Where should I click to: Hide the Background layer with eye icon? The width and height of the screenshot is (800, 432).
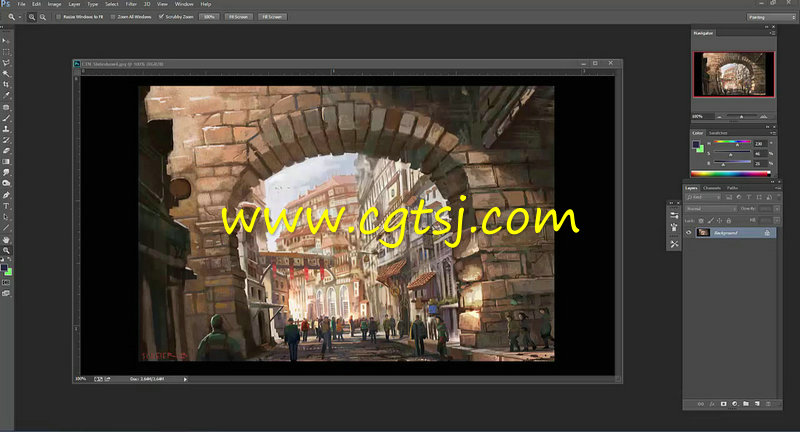[x=689, y=231]
